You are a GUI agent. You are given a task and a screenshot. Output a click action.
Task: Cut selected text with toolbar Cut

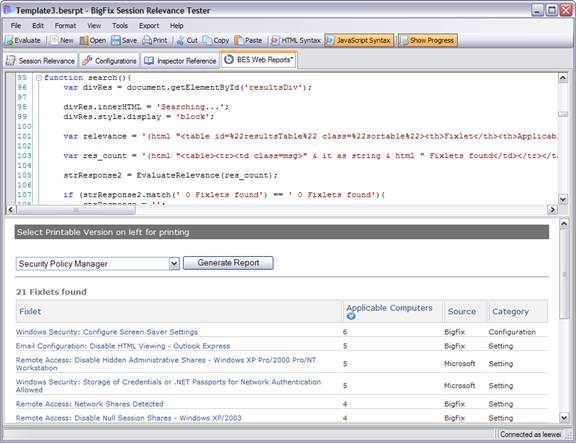click(187, 40)
